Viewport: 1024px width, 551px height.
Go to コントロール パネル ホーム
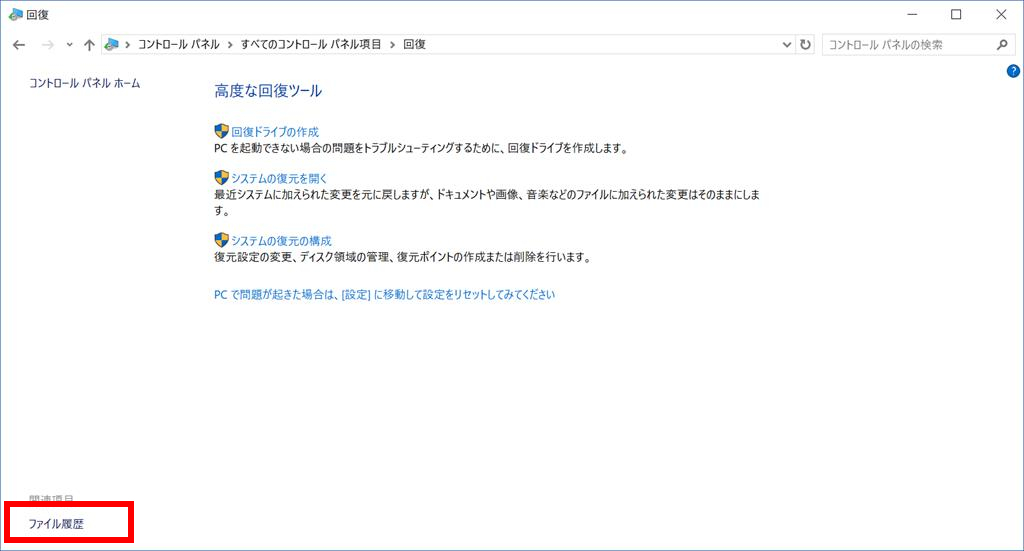click(x=85, y=83)
